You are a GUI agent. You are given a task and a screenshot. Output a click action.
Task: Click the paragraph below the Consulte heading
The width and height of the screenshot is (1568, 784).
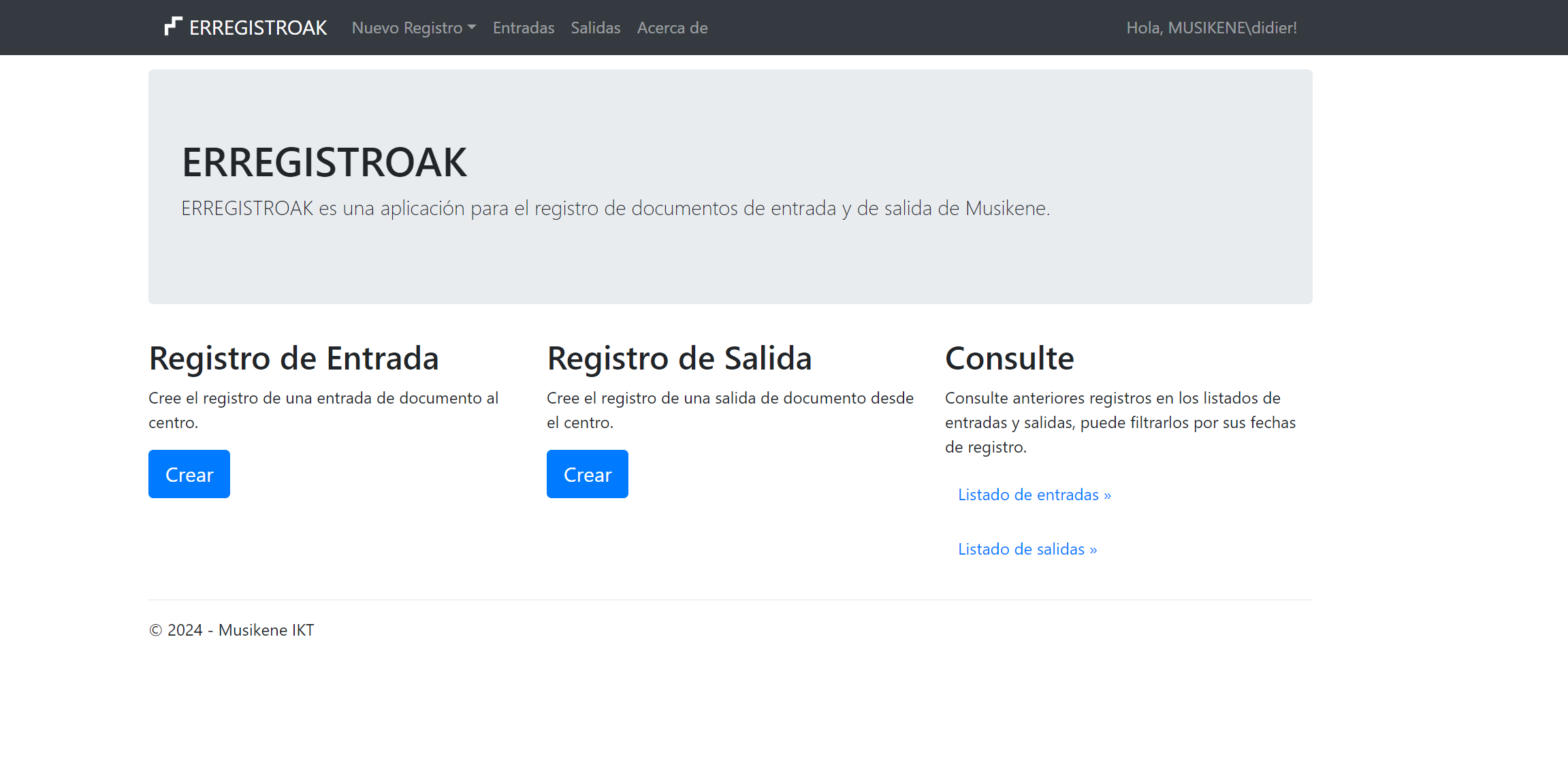click(1119, 423)
